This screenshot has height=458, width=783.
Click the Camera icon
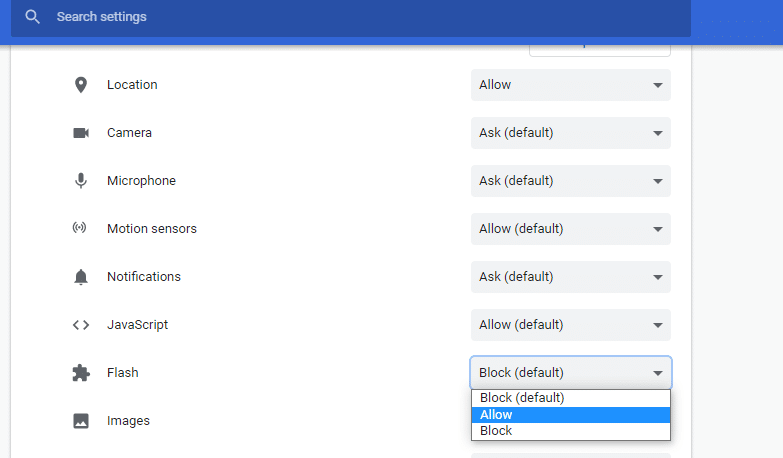(81, 133)
